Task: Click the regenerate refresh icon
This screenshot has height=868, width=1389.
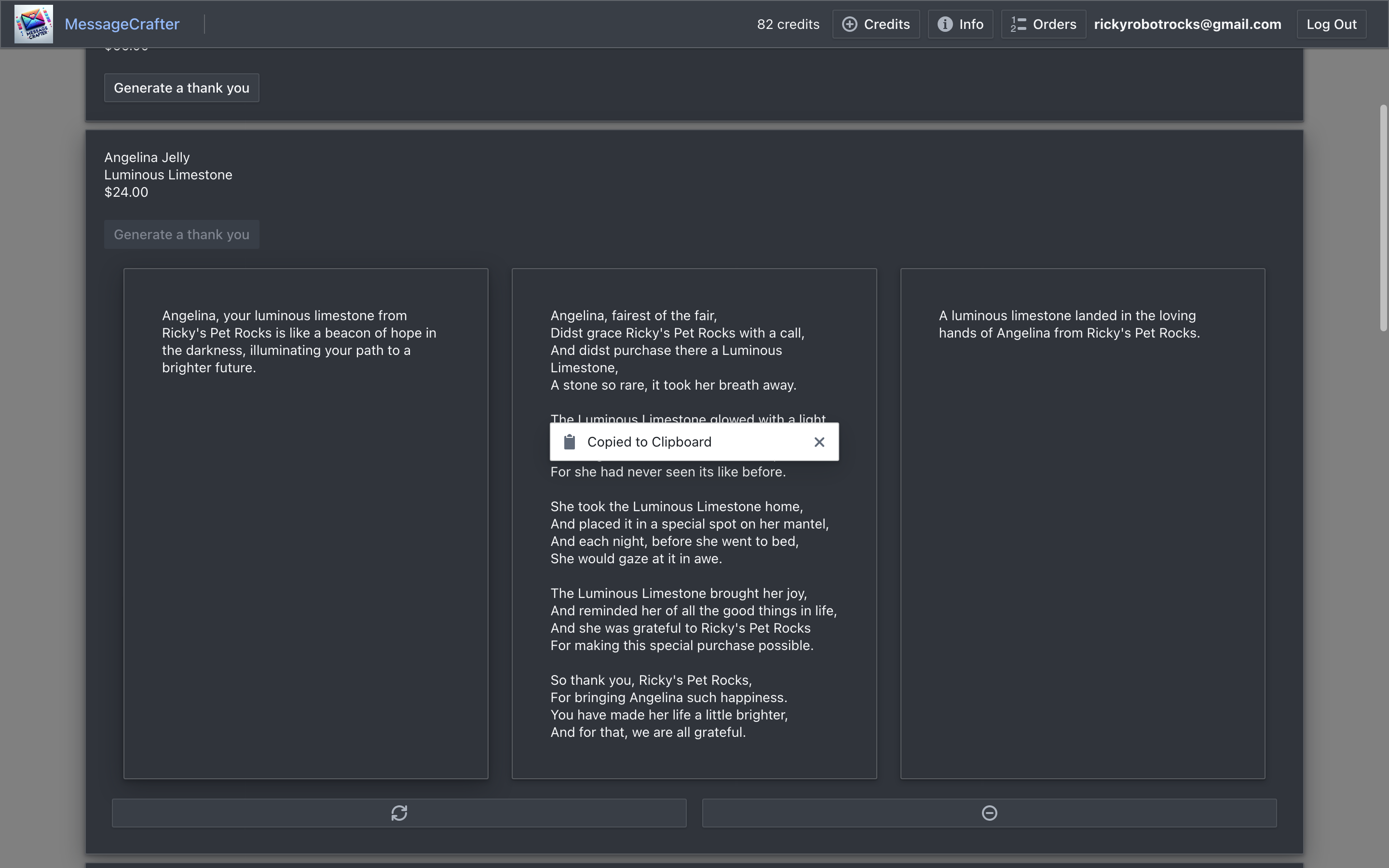Action: tap(399, 813)
